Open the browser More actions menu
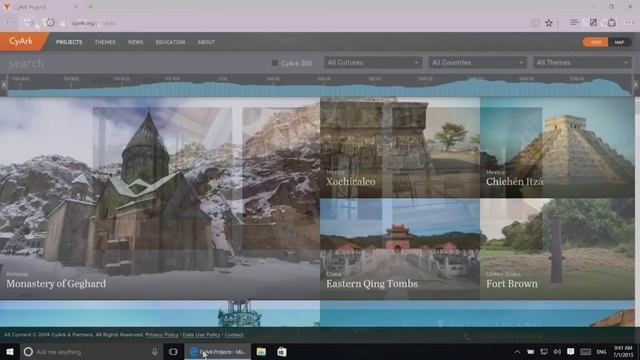640x360 pixels. [x=629, y=23]
